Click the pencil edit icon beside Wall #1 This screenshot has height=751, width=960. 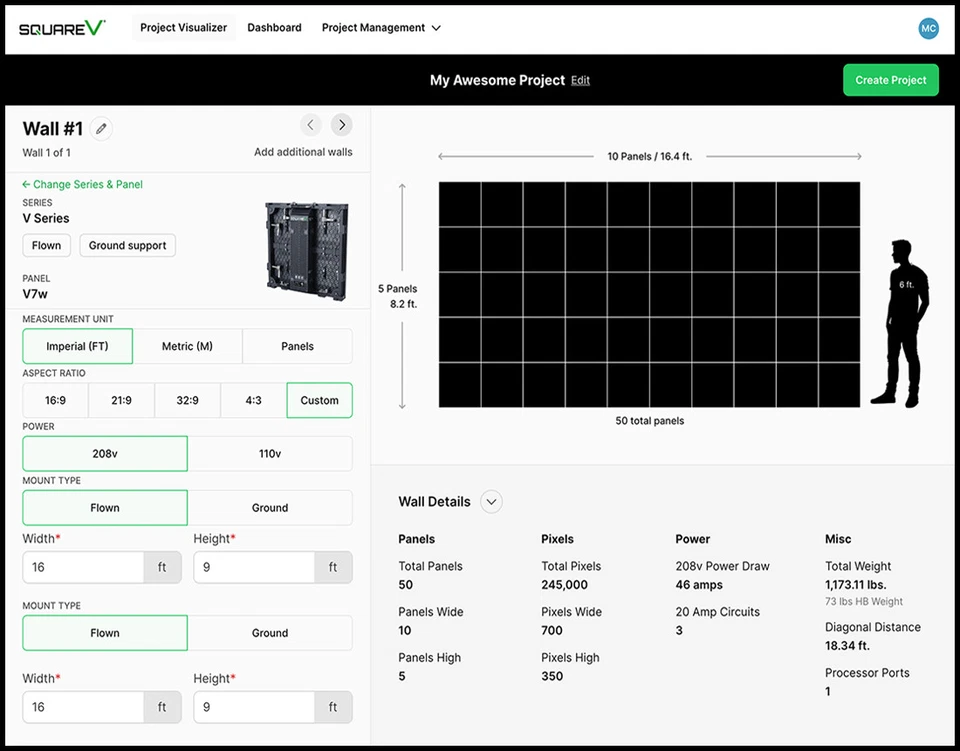pyautogui.click(x=101, y=129)
